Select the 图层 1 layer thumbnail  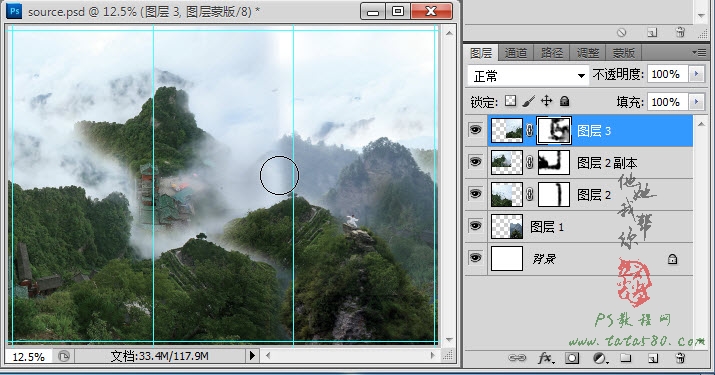pos(507,227)
